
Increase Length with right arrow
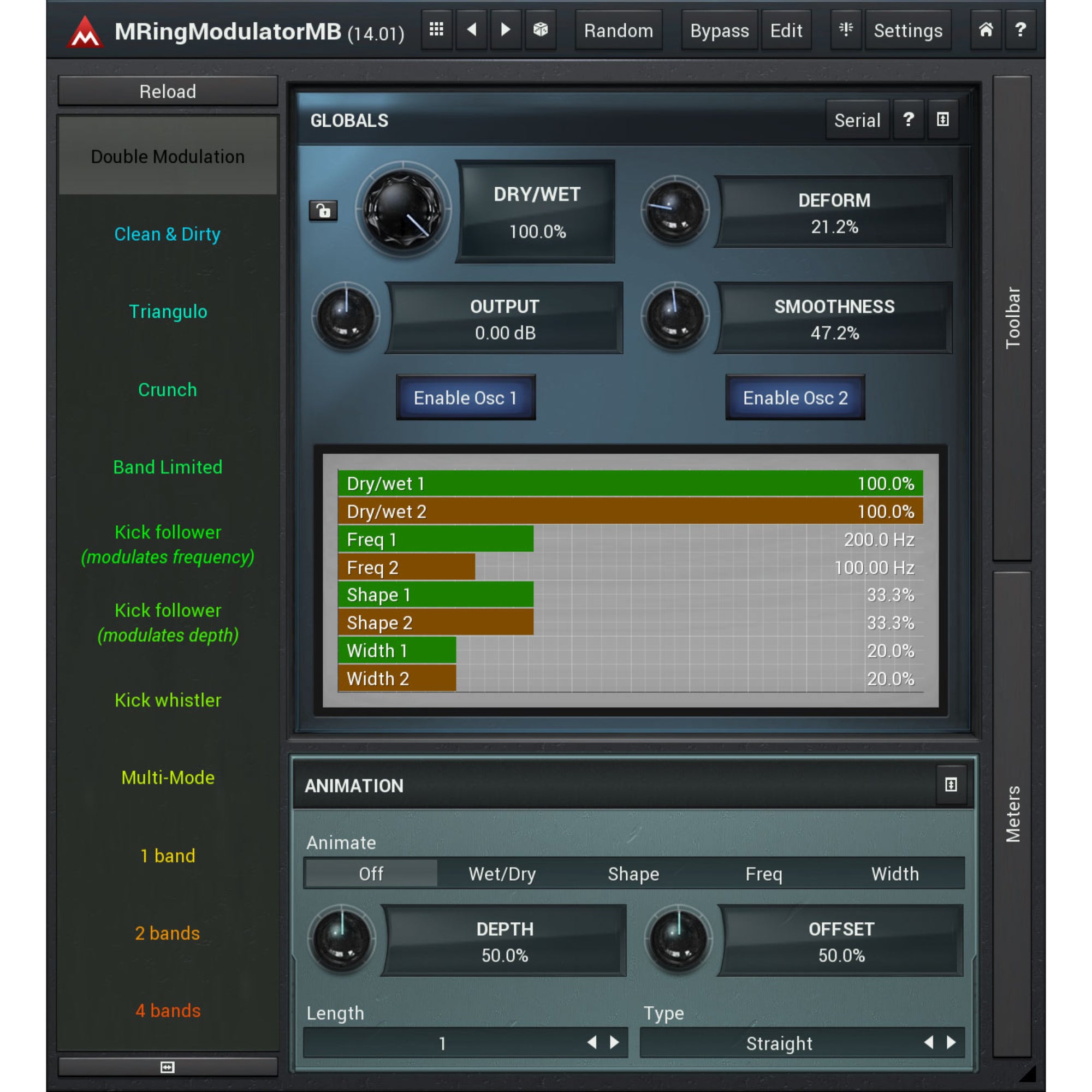[x=614, y=1042]
